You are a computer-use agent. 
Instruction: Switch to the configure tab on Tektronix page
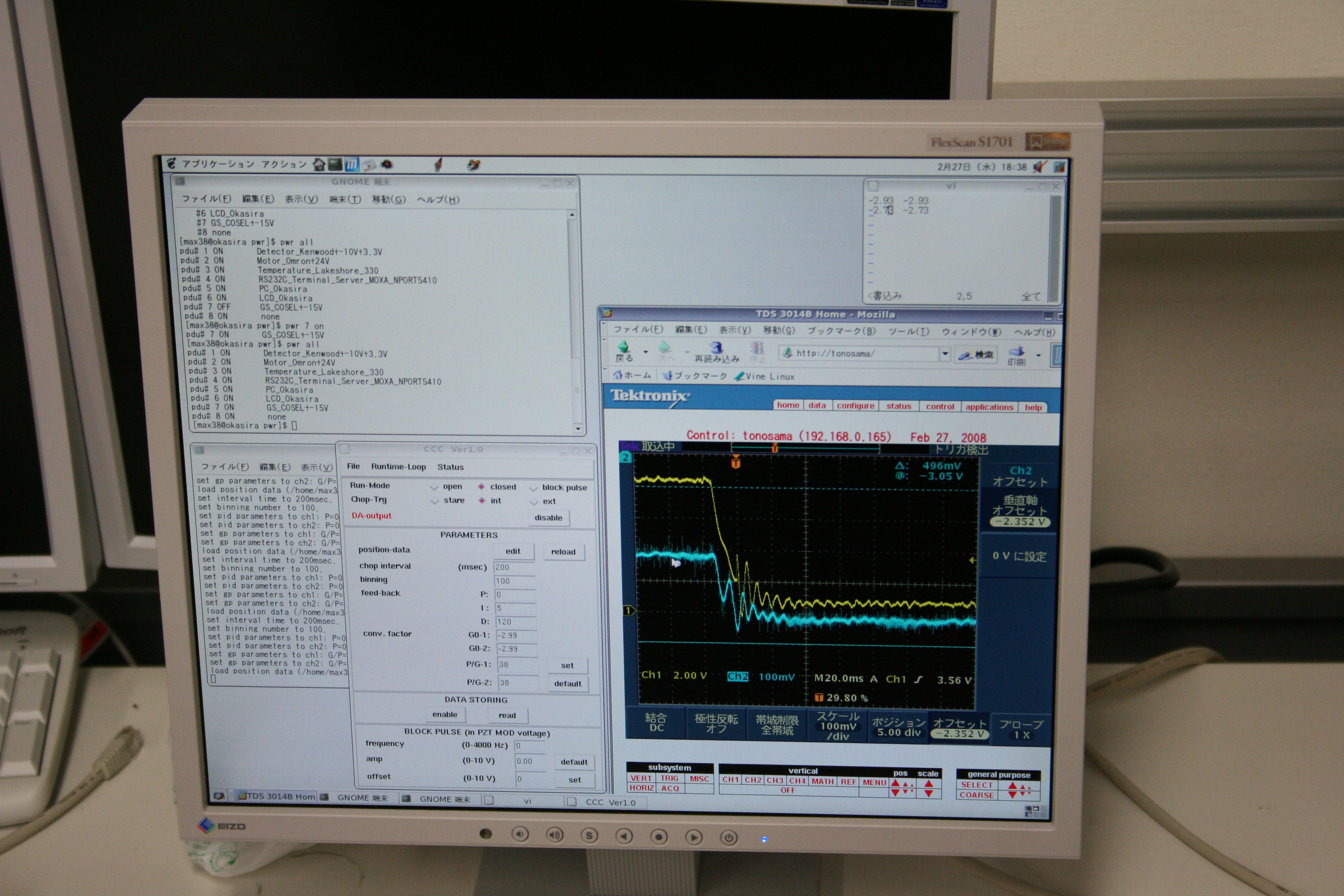[x=856, y=405]
